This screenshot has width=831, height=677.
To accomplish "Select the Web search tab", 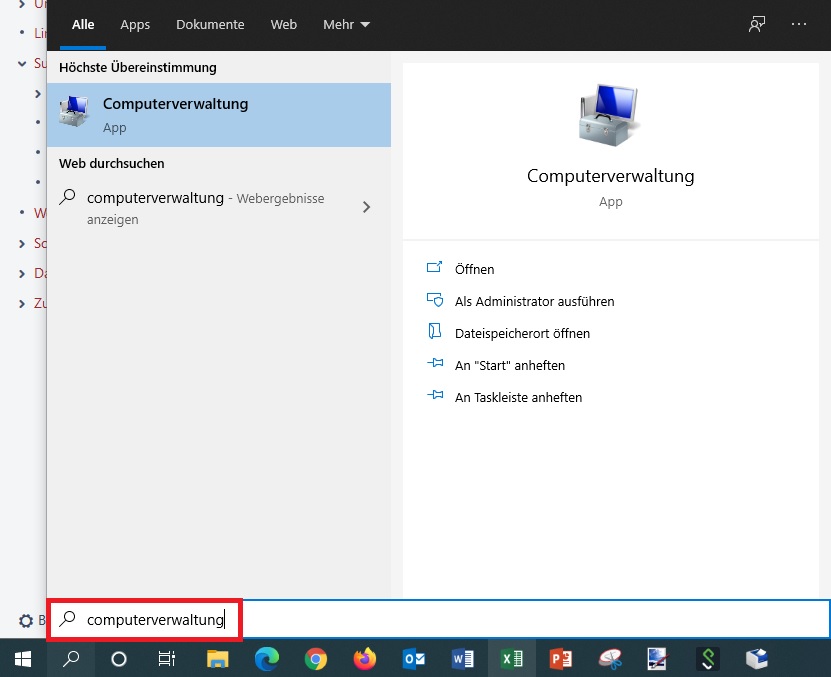I will [284, 24].
